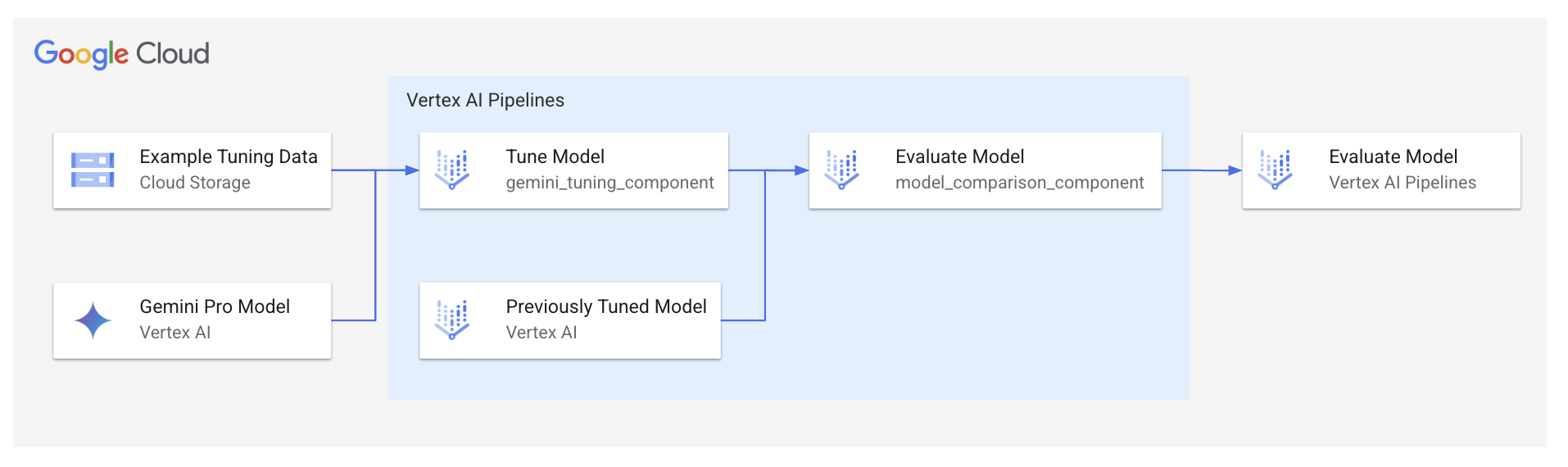Image resolution: width=1568 pixels, height=467 pixels.
Task: Select 'Vertex AI Pipelines' subtitle in rightmost card
Action: 1403,183
